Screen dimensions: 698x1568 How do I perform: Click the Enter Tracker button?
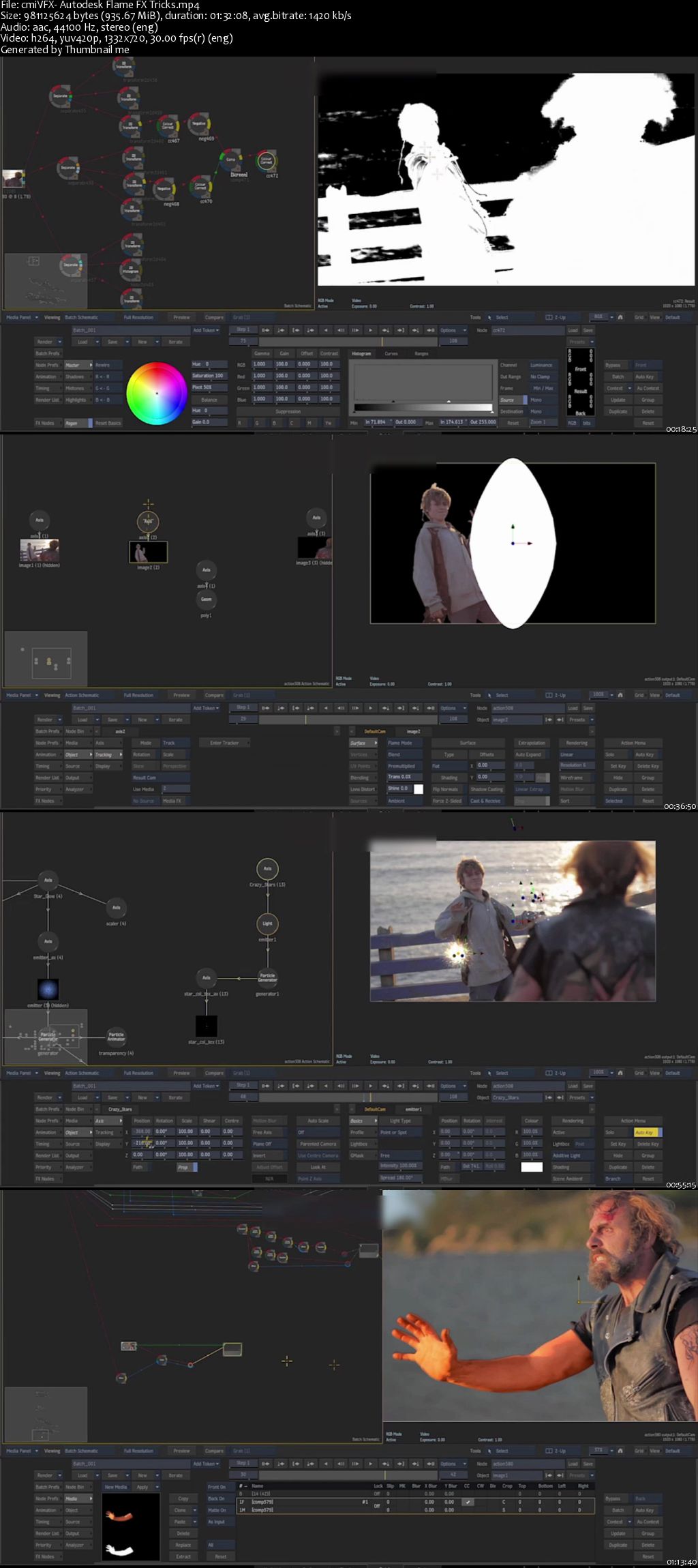225,743
